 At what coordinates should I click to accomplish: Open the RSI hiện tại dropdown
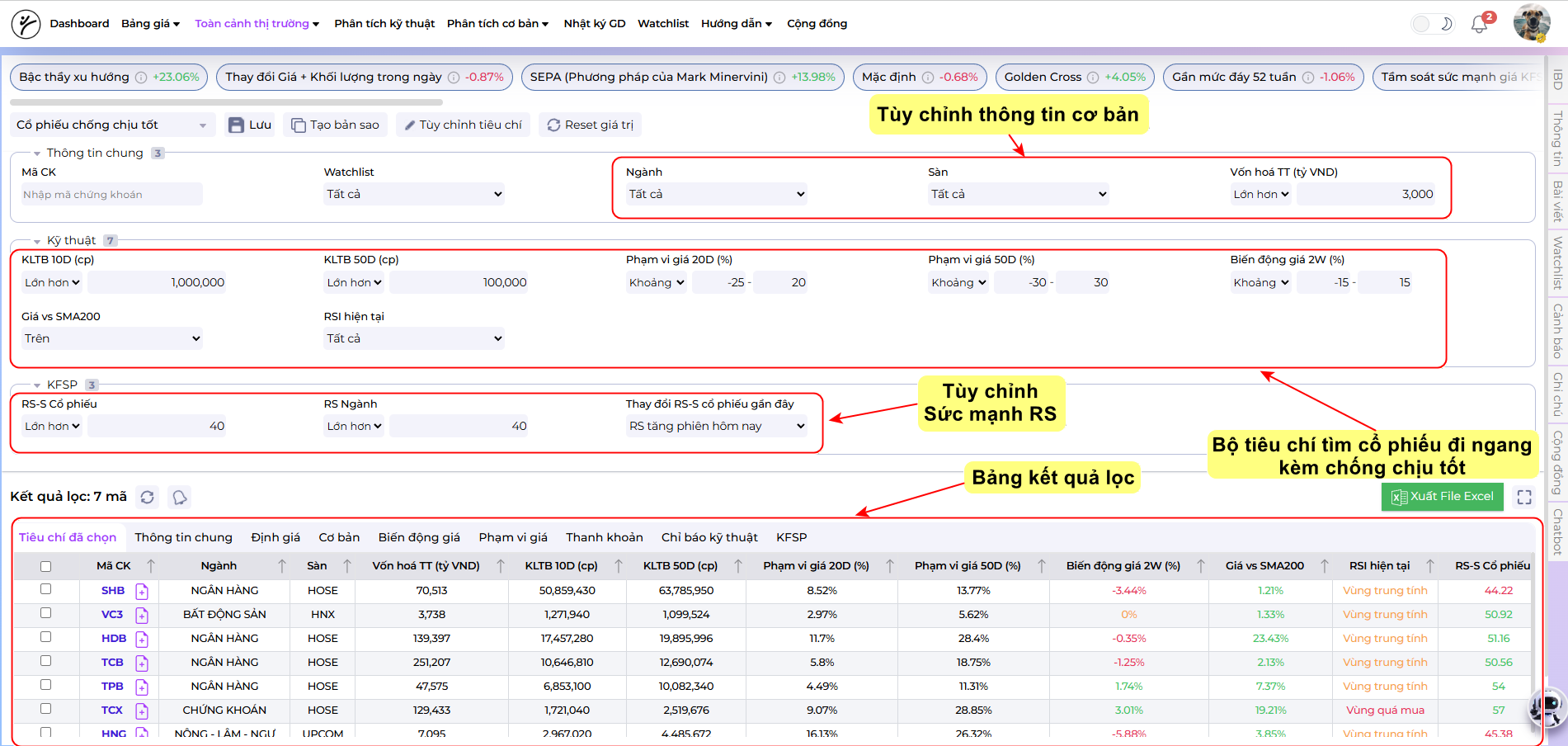pyautogui.click(x=414, y=338)
